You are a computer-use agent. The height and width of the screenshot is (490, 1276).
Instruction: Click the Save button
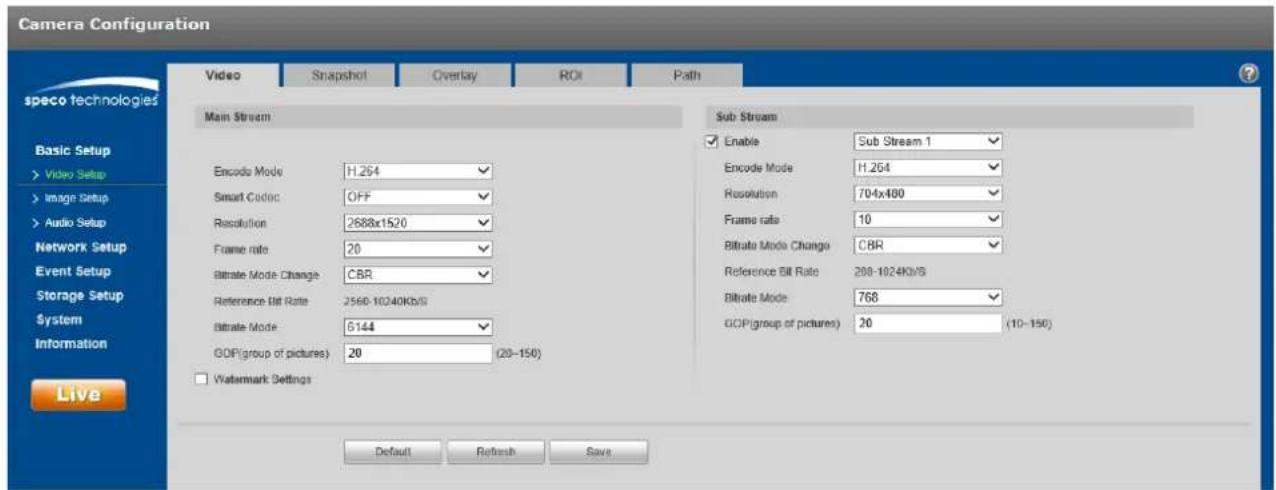[598, 452]
